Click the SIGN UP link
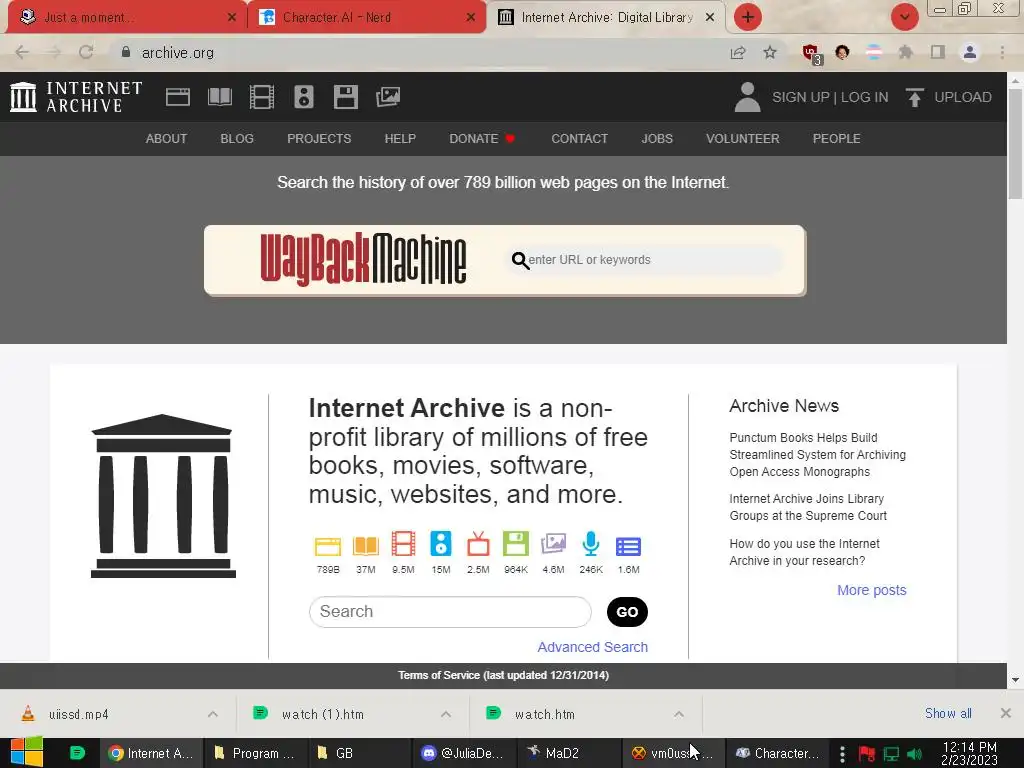The width and height of the screenshot is (1024, 768). 800,97
